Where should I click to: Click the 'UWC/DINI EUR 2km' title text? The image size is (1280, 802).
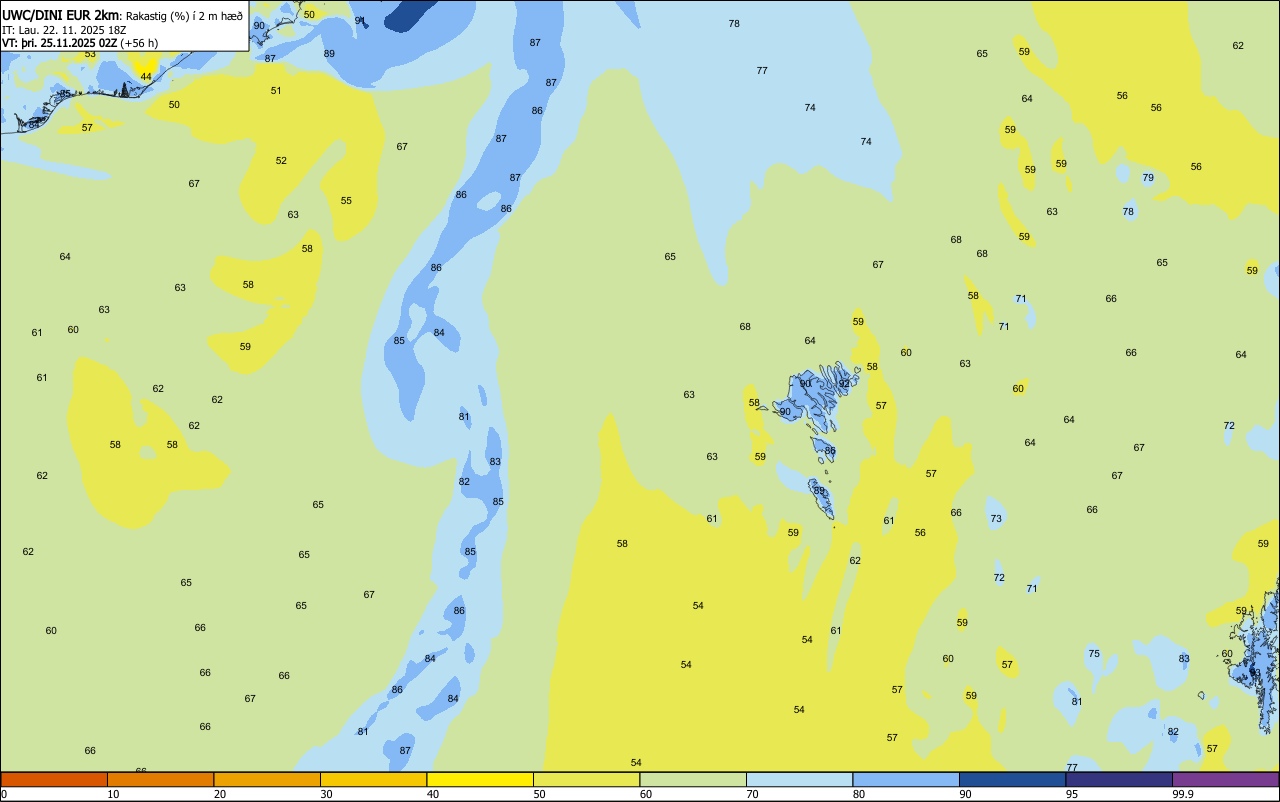point(61,15)
